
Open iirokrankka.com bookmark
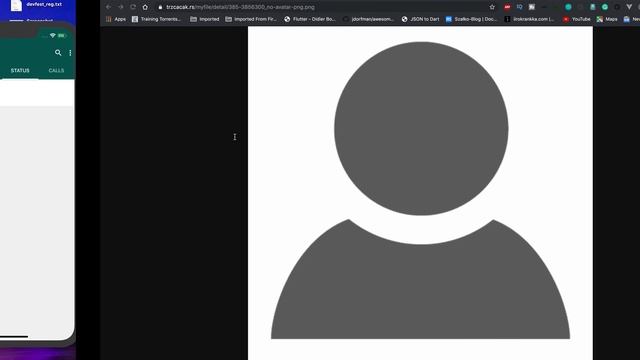pyautogui.click(x=529, y=19)
